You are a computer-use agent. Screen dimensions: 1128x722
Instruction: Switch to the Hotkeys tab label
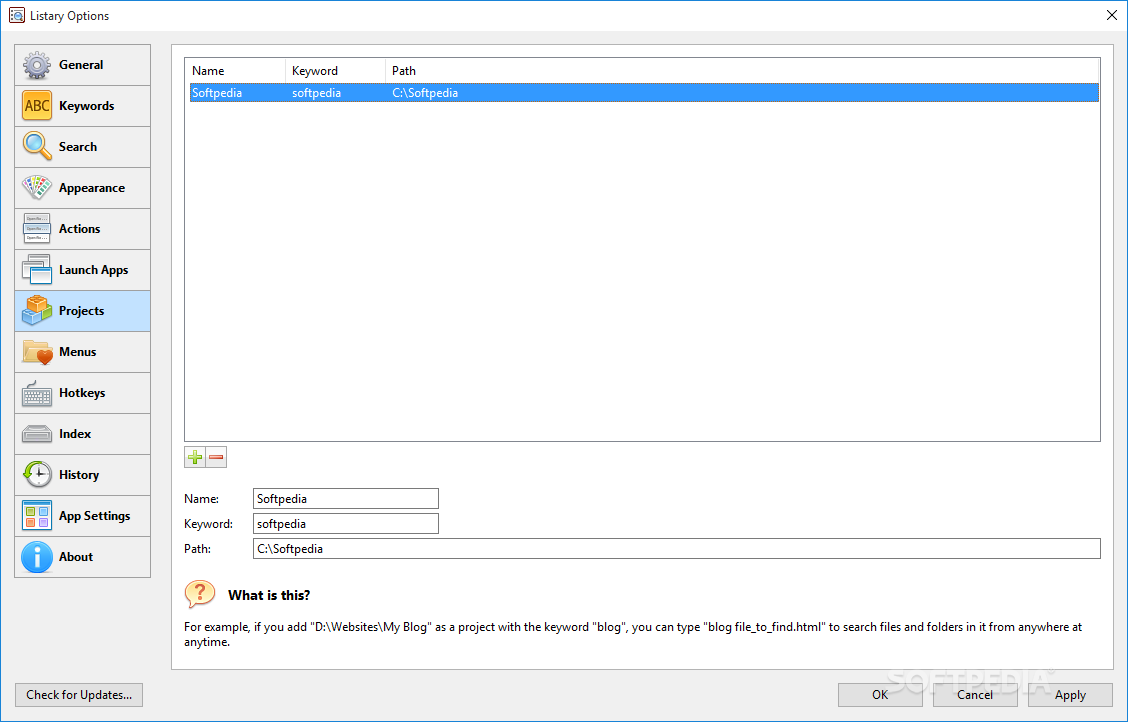pyautogui.click(x=82, y=393)
